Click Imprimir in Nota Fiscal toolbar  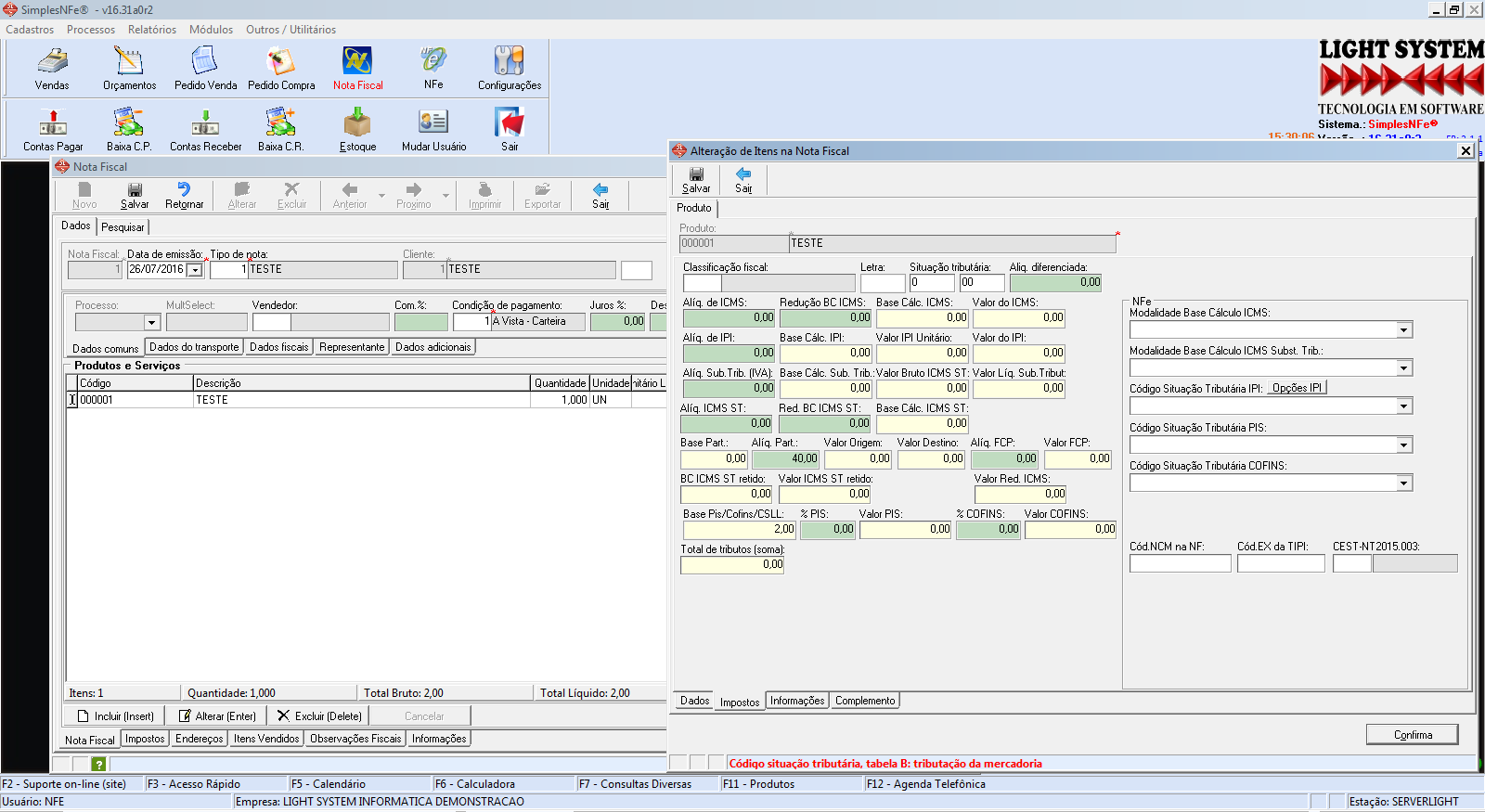pyautogui.click(x=484, y=196)
